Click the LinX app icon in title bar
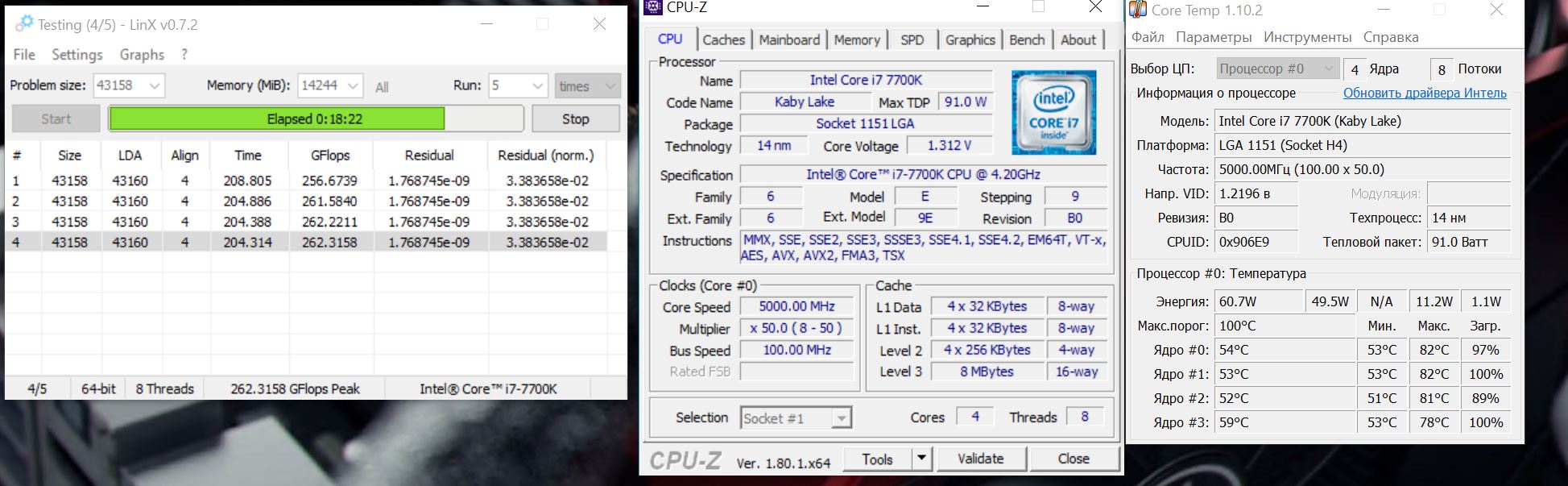This screenshot has width=1568, height=486. [25, 23]
